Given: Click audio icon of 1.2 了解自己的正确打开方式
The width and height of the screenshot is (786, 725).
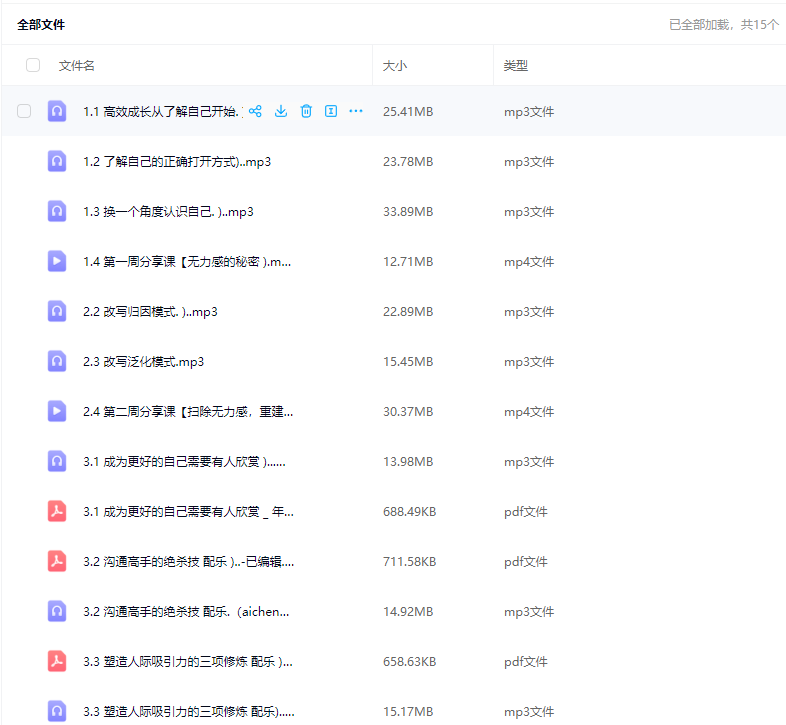Looking at the screenshot, I should click(x=57, y=161).
